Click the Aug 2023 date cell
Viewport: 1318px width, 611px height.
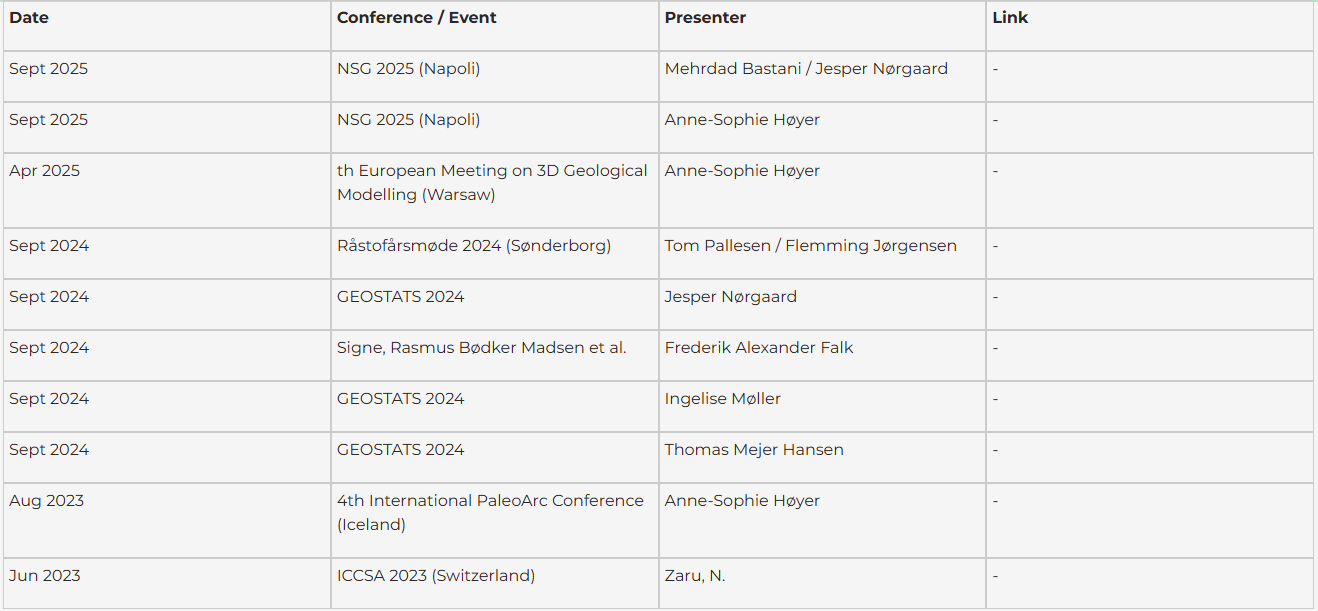[47, 501]
